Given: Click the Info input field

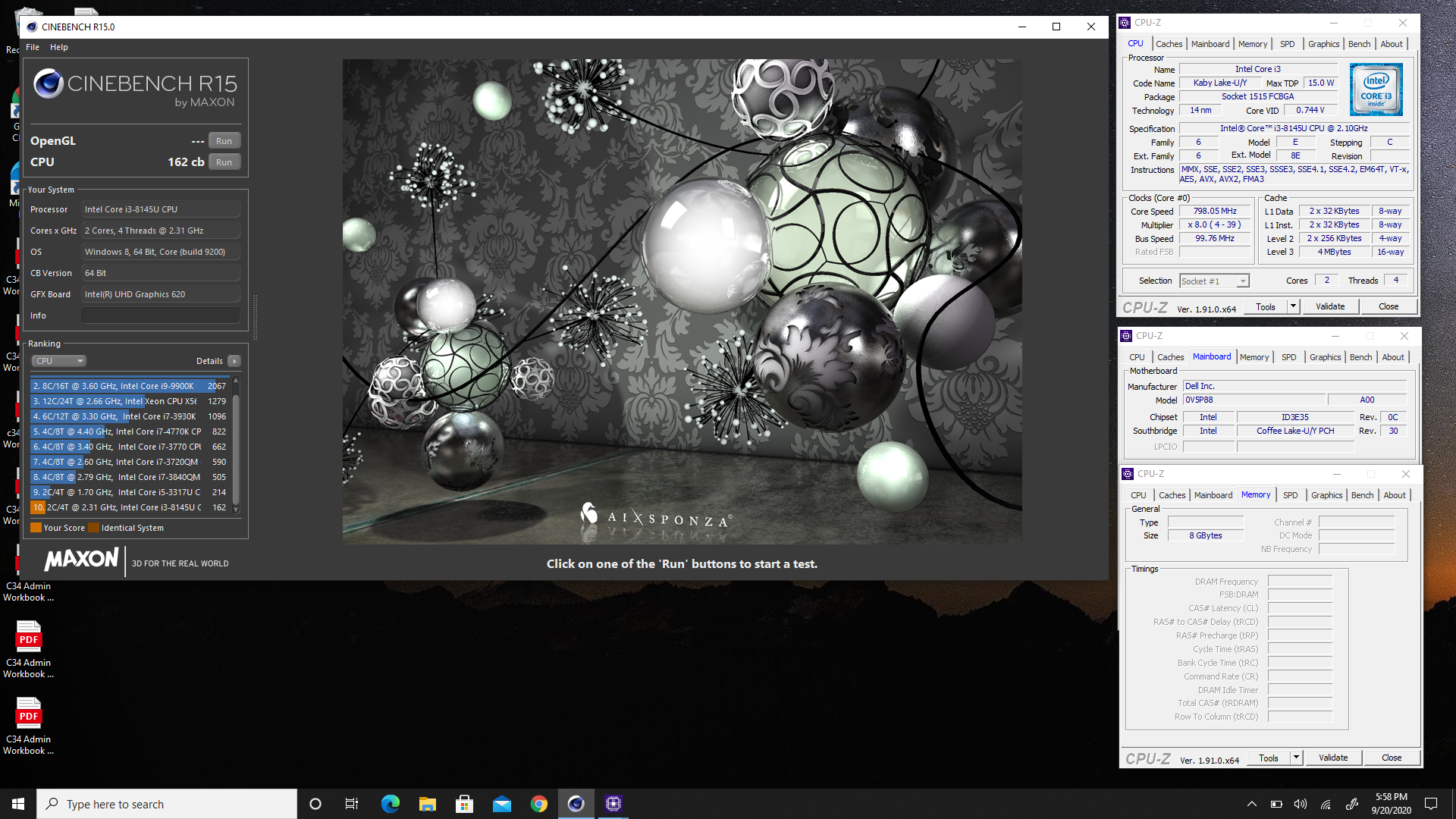Looking at the screenshot, I should [161, 315].
